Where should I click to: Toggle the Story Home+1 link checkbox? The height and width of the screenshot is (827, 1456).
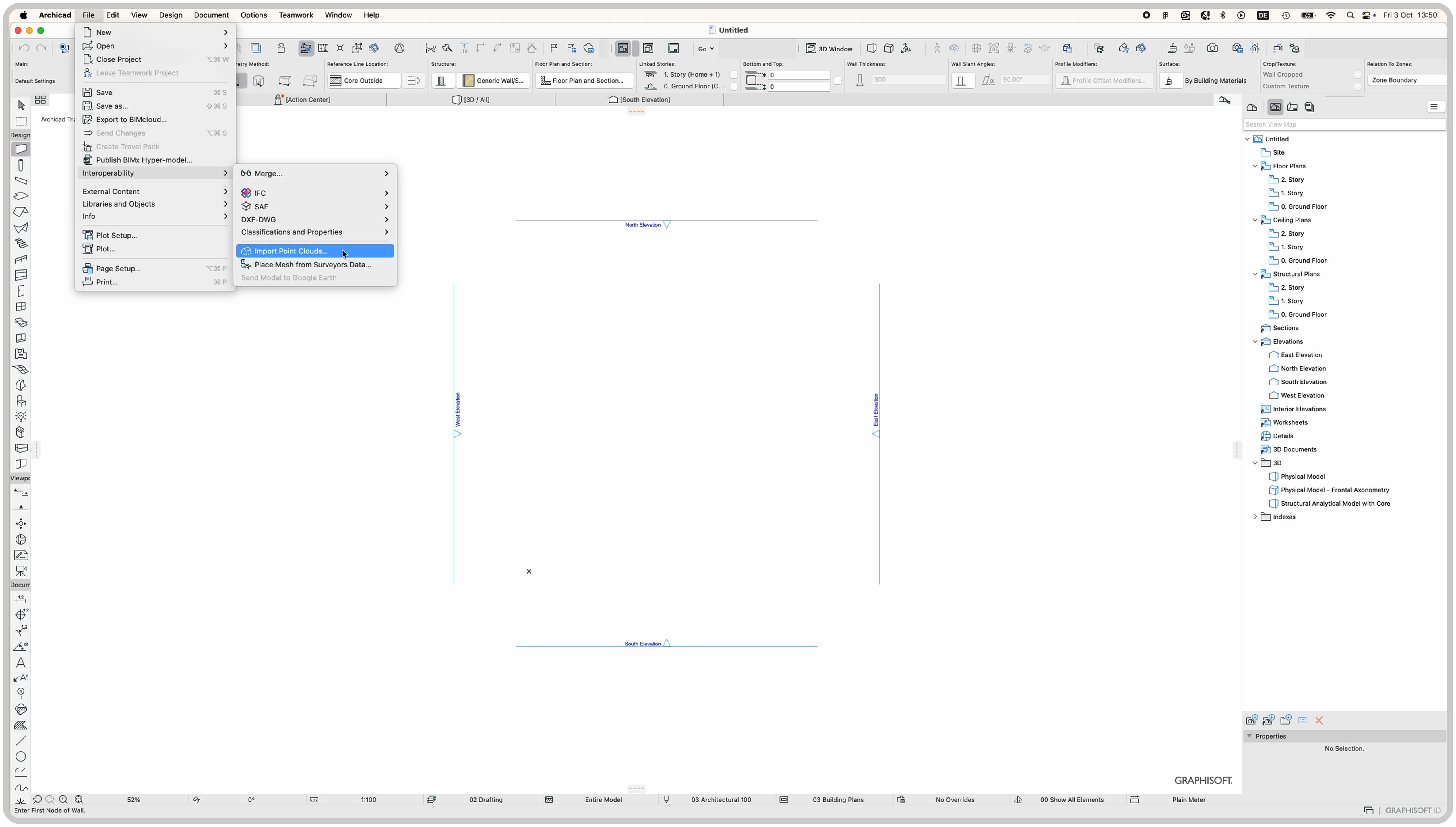(733, 75)
